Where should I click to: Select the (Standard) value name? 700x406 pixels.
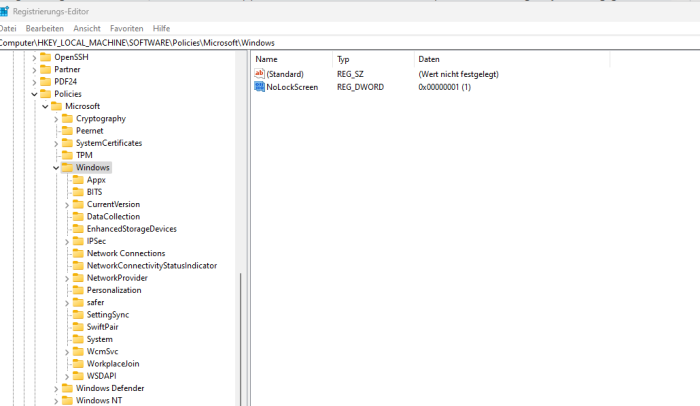tap(285, 74)
